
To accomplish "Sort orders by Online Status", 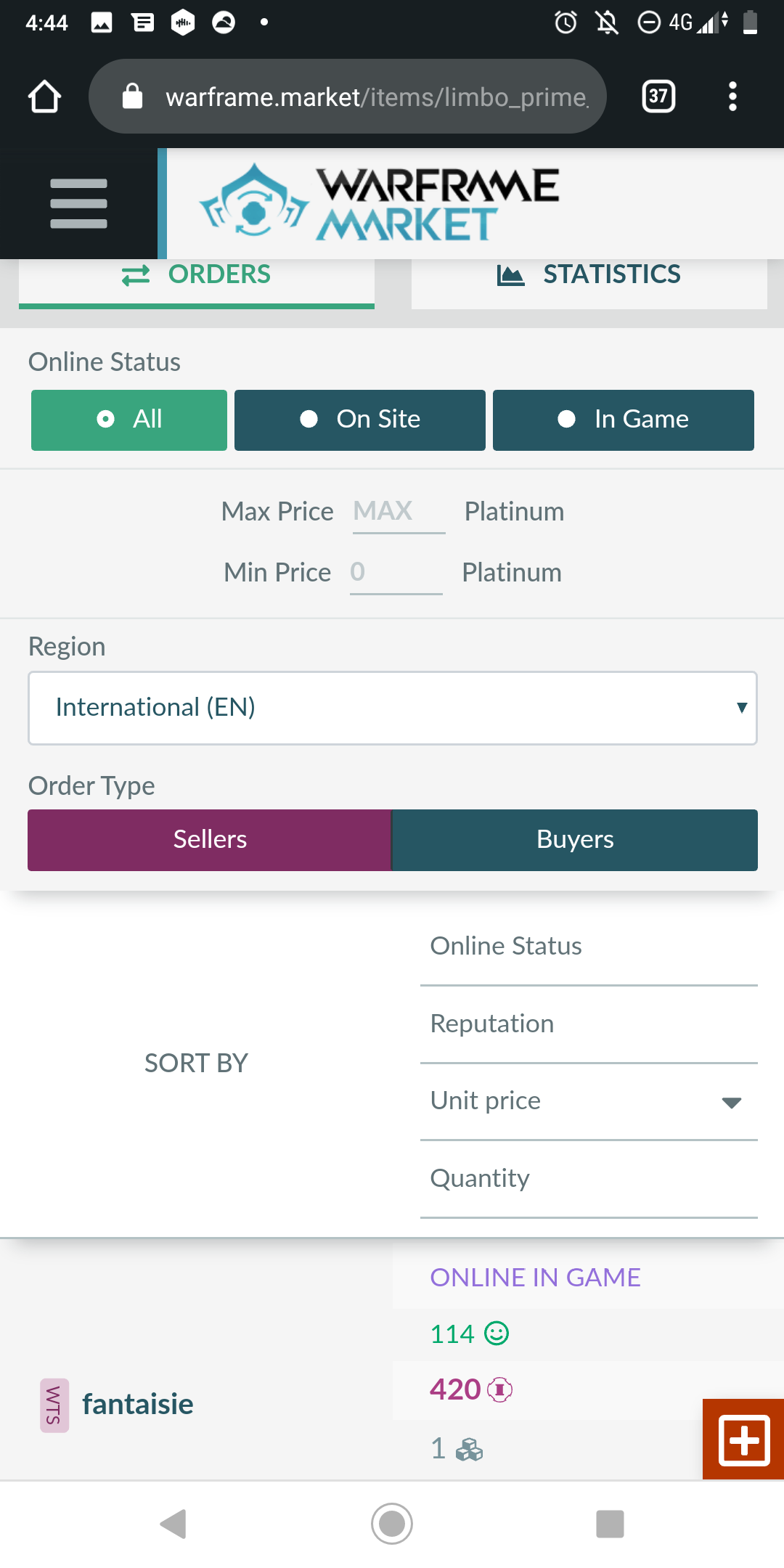I will coord(589,947).
